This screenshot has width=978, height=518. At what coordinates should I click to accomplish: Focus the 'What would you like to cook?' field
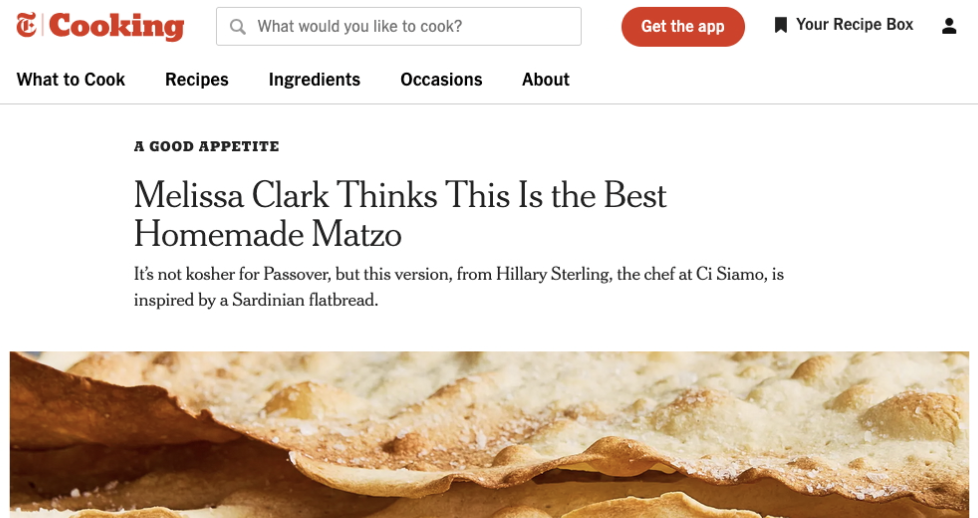pyautogui.click(x=410, y=27)
